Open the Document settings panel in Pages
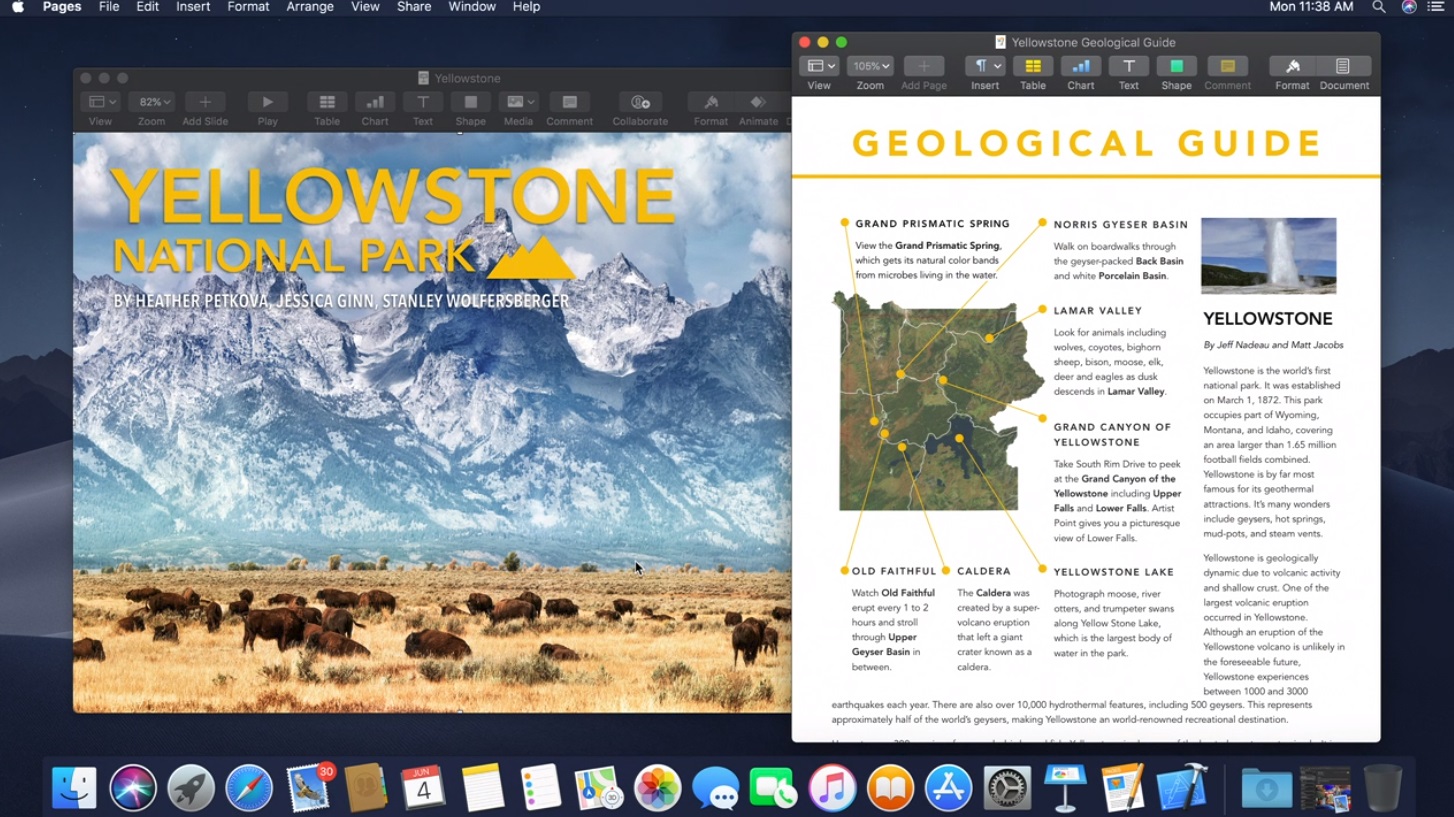This screenshot has height=817, width=1454. pyautogui.click(x=1343, y=67)
